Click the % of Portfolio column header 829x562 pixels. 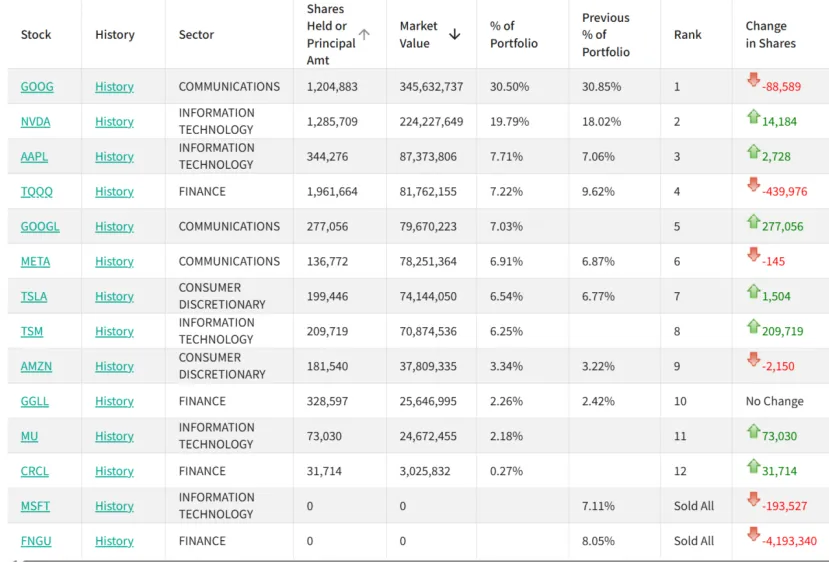click(514, 34)
